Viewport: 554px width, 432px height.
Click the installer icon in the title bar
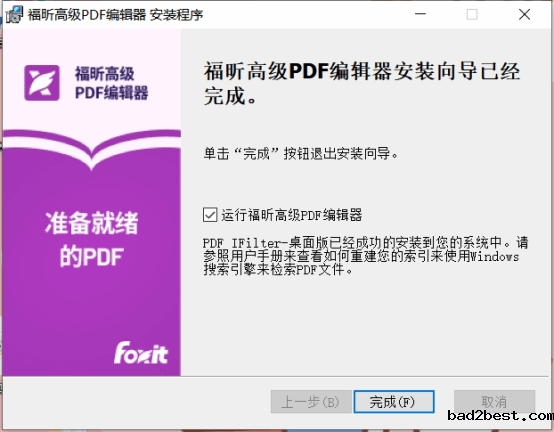14,14
